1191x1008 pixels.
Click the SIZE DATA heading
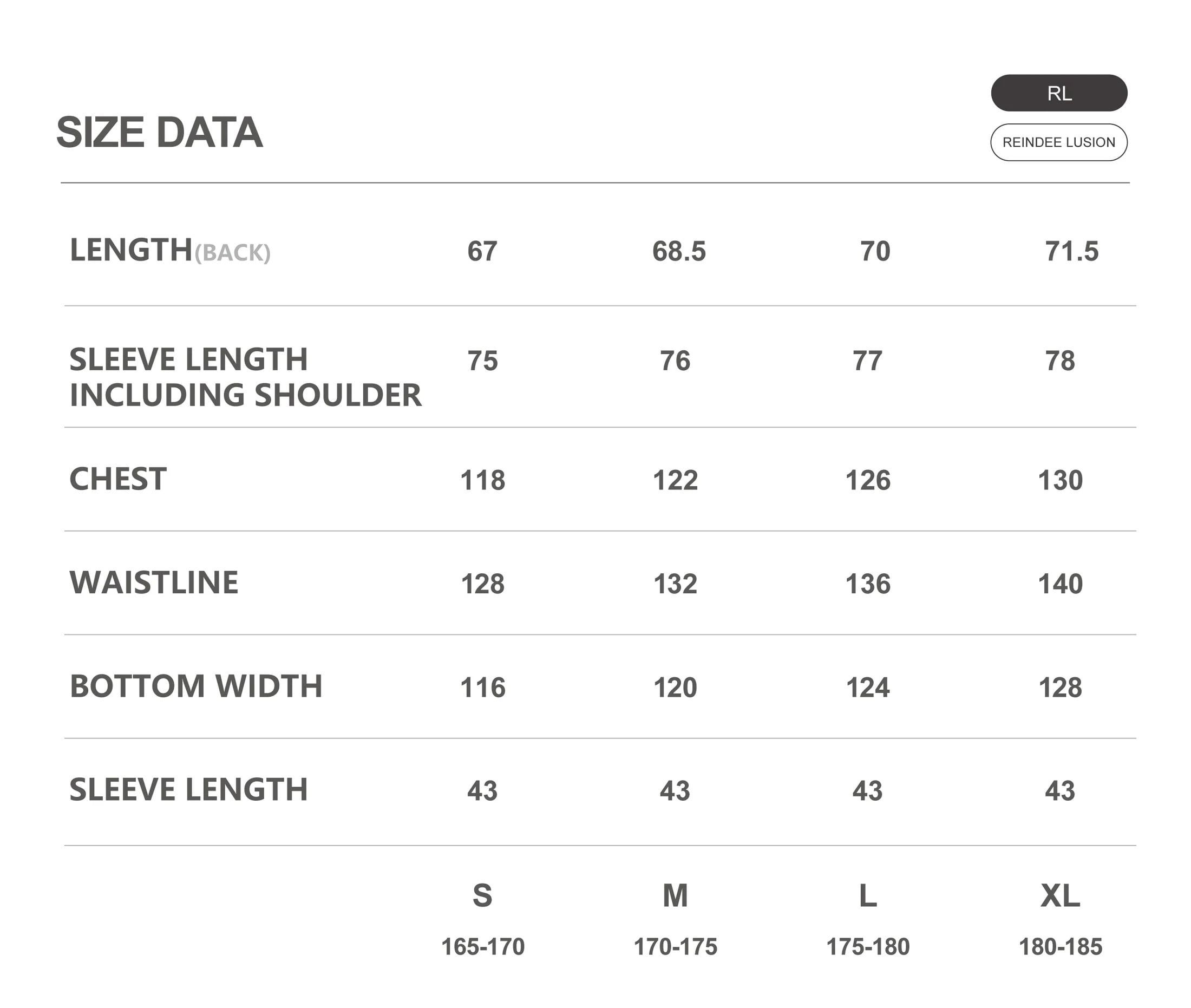[x=160, y=133]
